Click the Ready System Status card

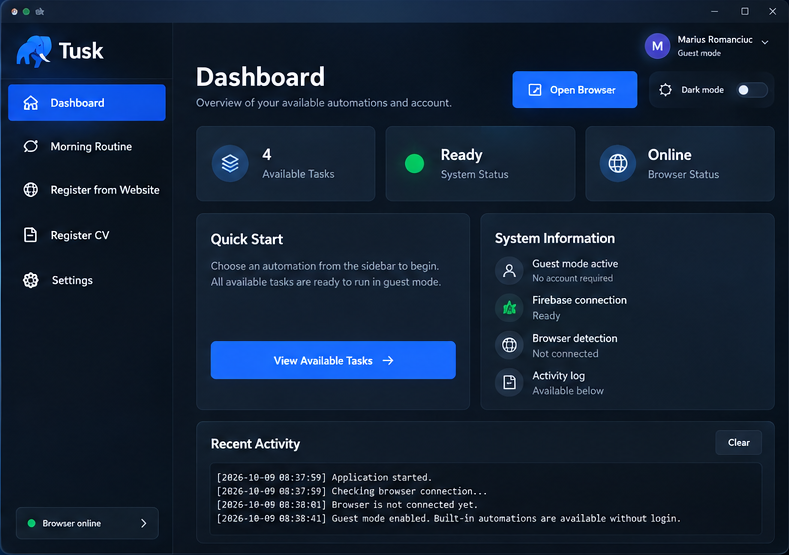click(x=480, y=164)
